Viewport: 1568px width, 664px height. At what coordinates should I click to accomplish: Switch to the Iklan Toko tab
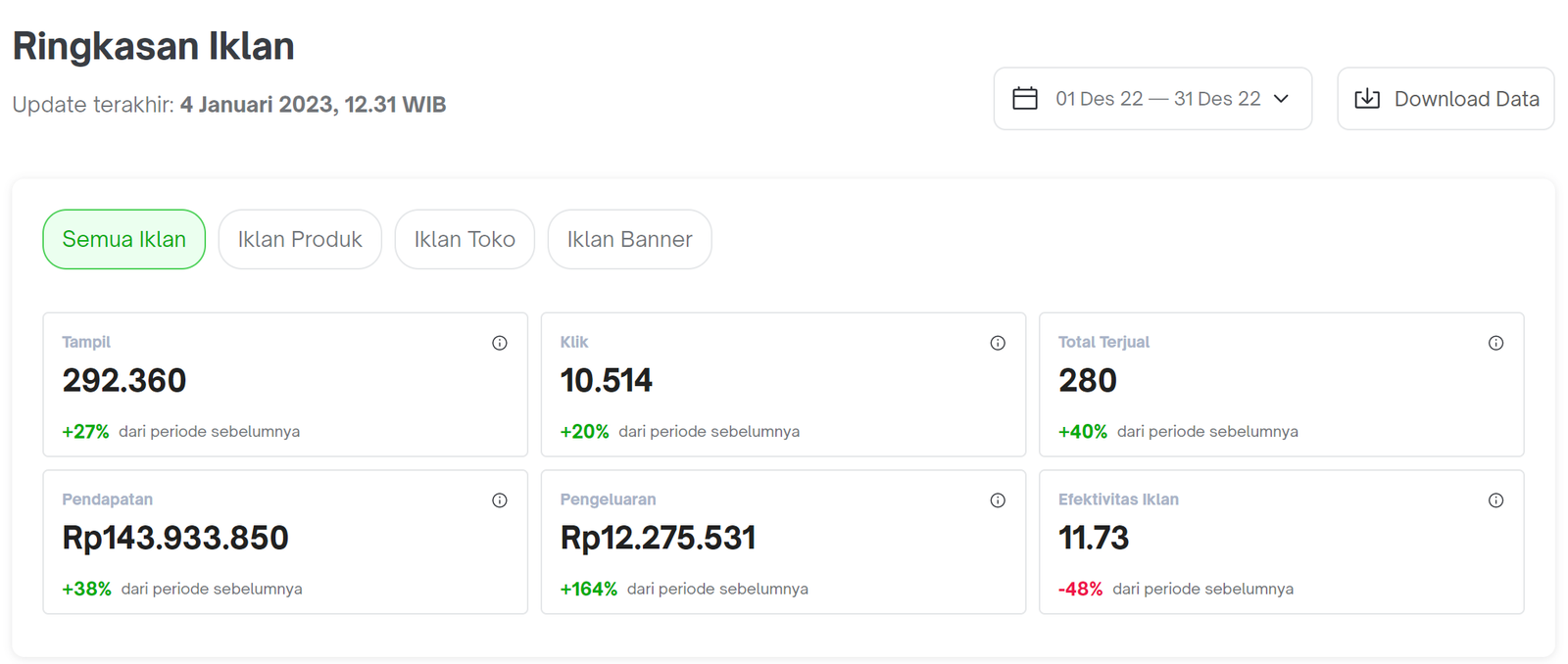(465, 239)
